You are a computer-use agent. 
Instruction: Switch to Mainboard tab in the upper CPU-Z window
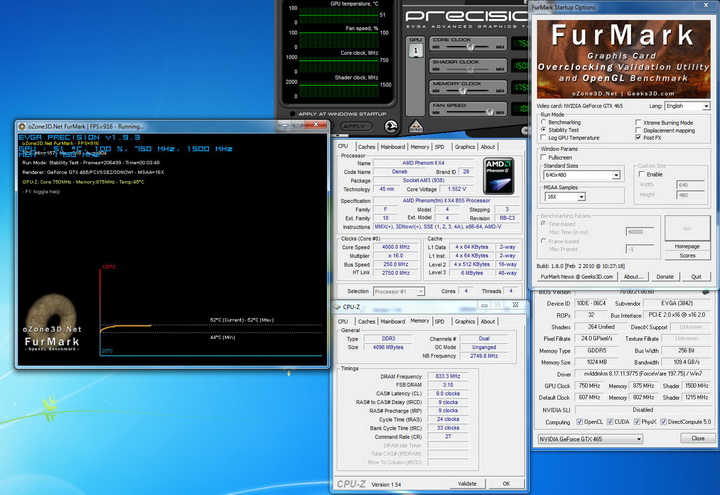[x=392, y=146]
